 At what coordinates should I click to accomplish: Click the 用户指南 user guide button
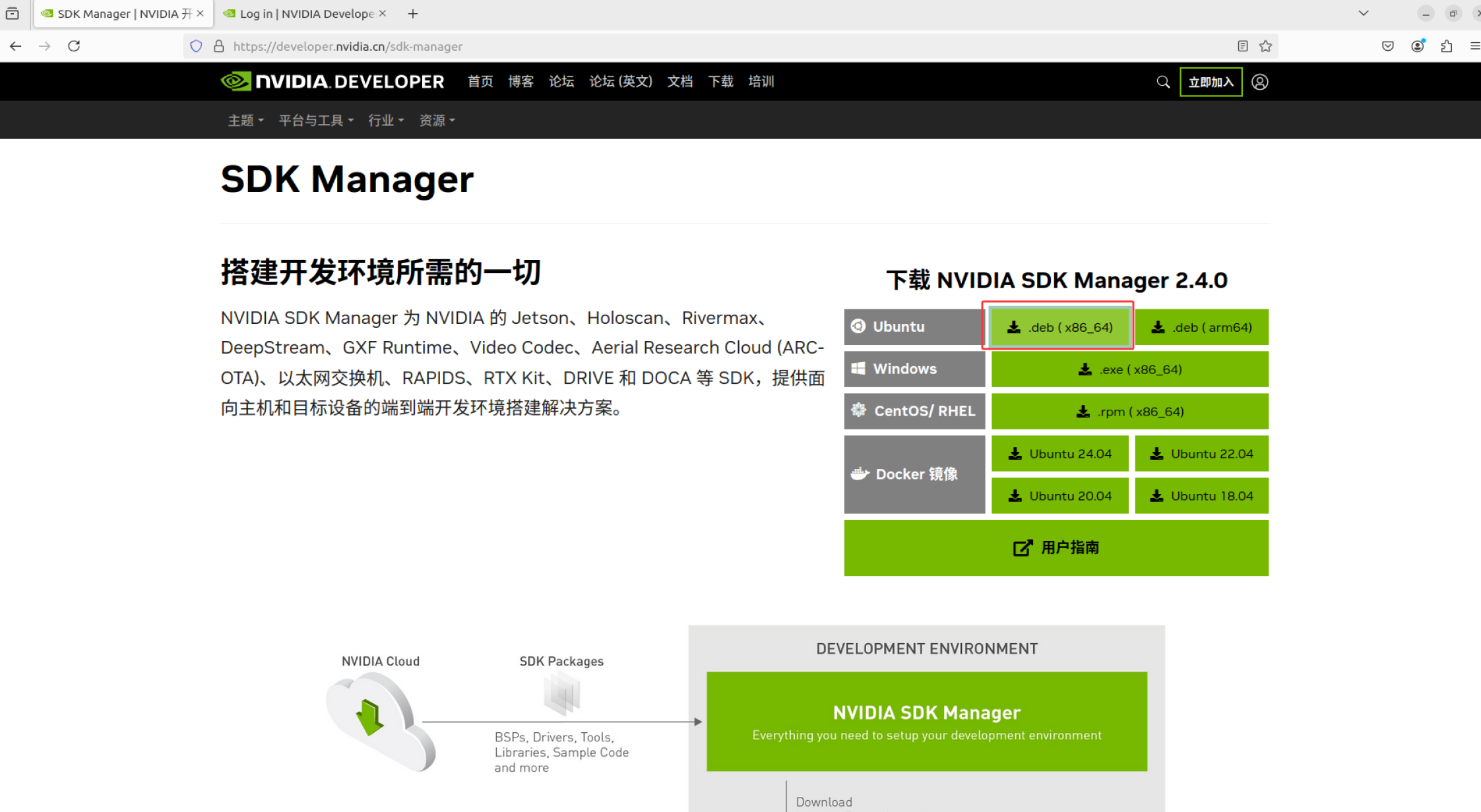[x=1056, y=547]
